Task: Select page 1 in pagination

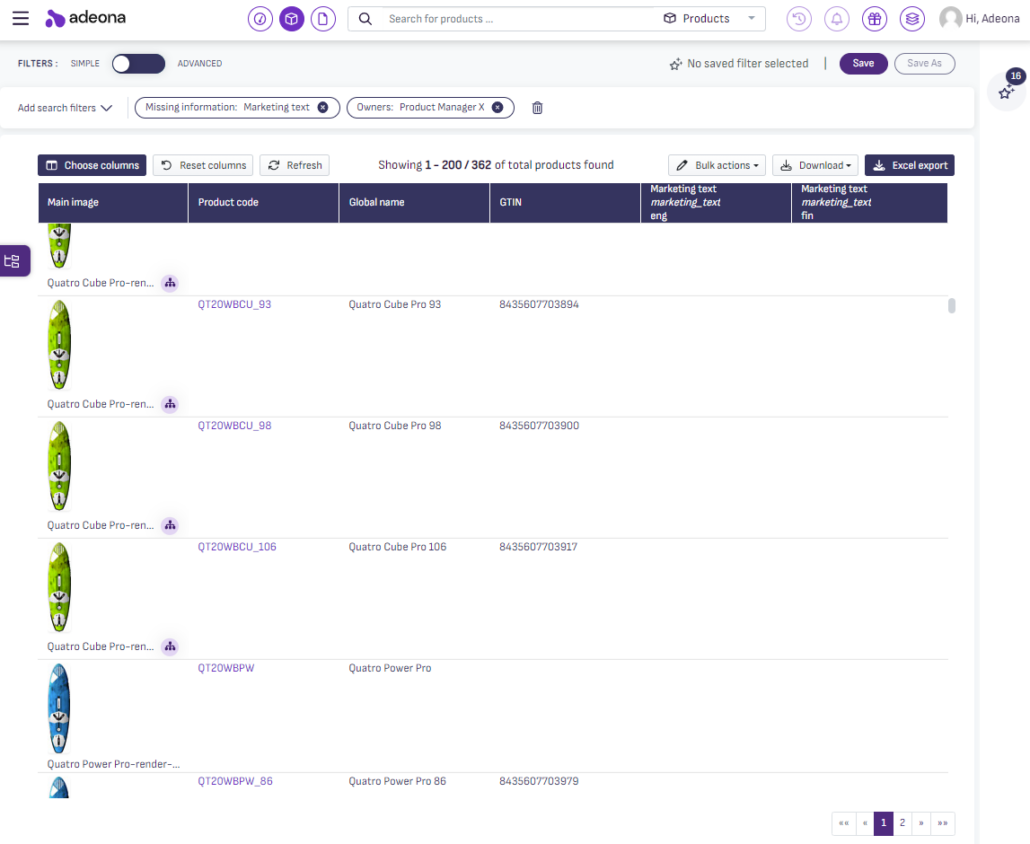Action: pos(884,823)
